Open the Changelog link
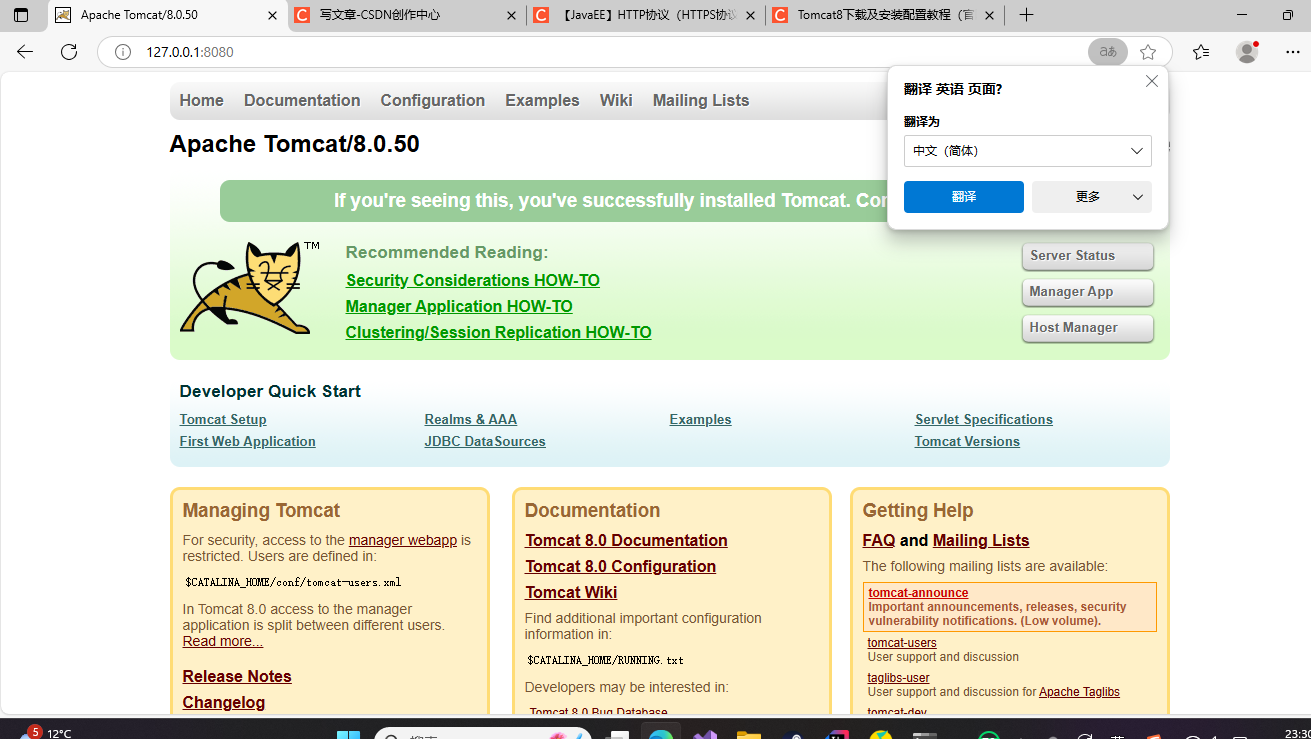The height and width of the screenshot is (739, 1311). coord(224,702)
